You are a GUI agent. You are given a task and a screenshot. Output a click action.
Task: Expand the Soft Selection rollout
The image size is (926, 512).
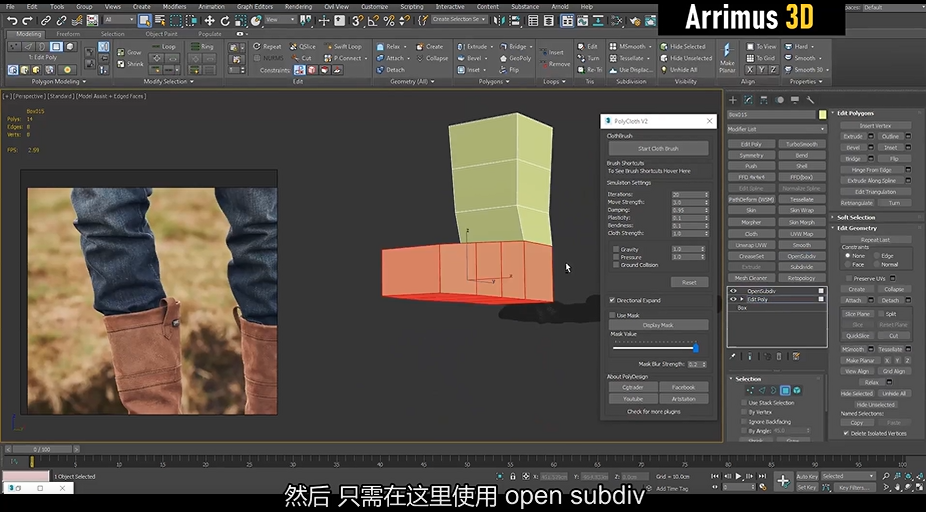point(856,217)
